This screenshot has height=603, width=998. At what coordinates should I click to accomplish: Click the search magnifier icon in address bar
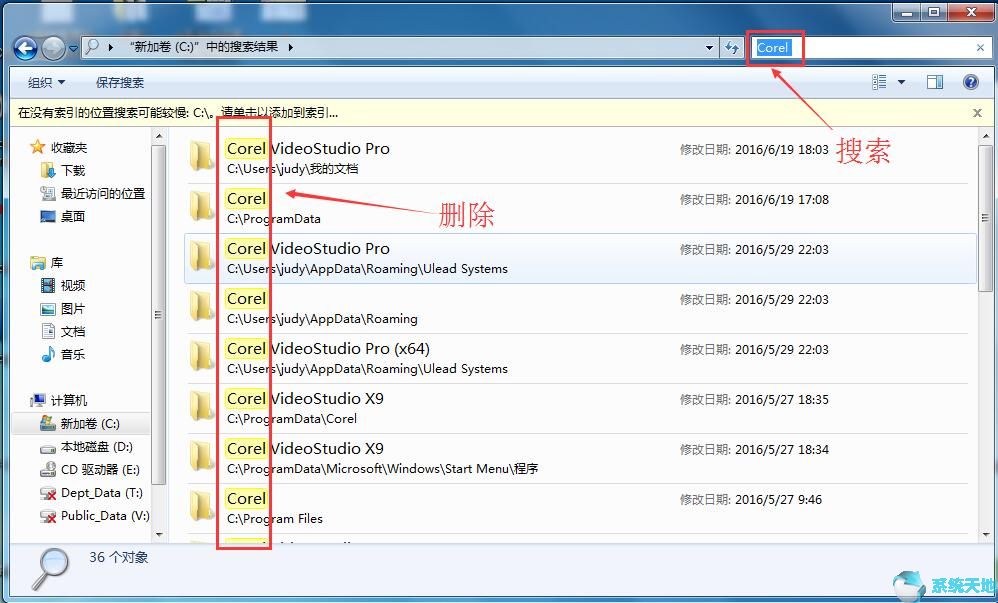click(x=92, y=46)
